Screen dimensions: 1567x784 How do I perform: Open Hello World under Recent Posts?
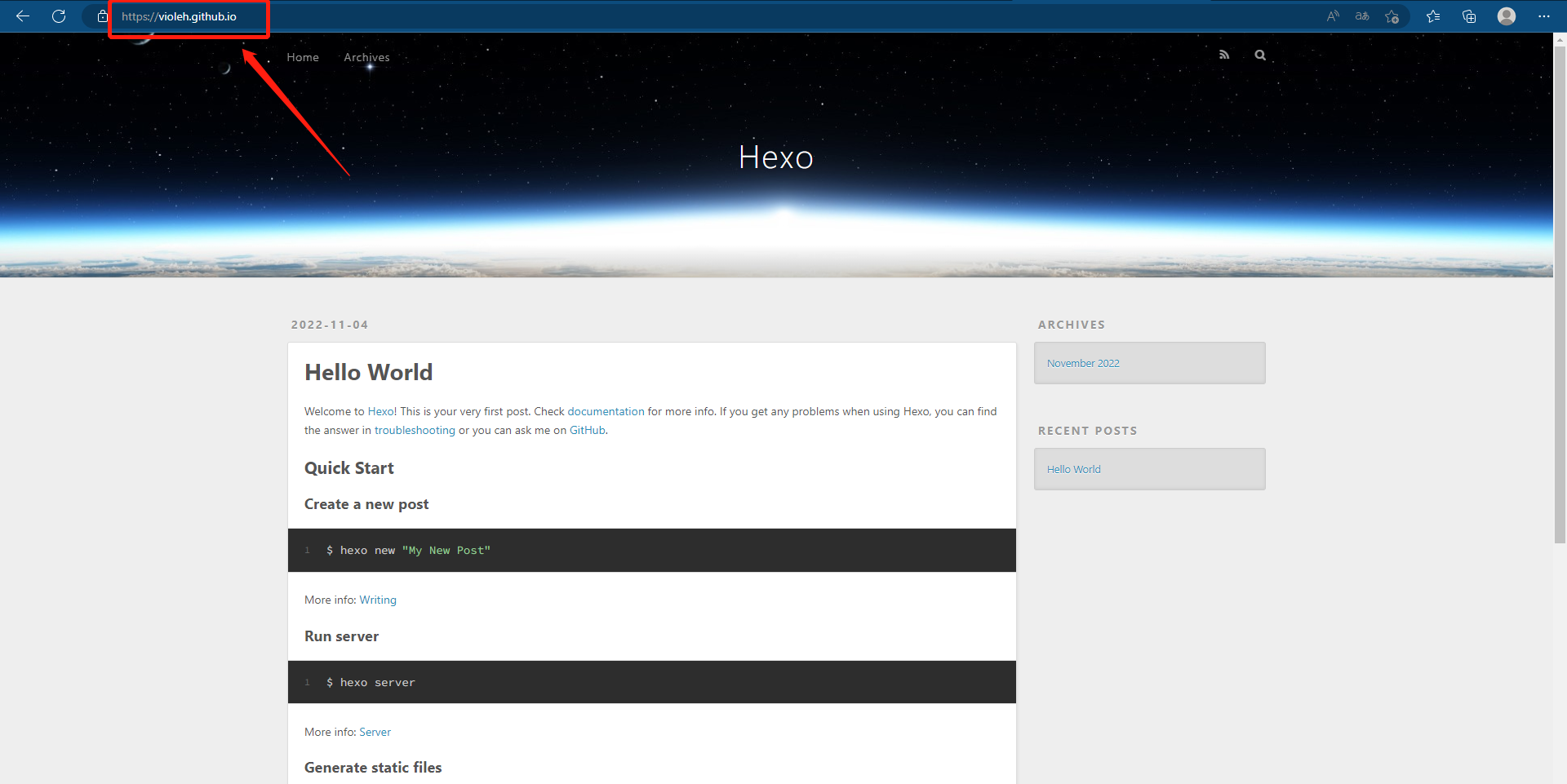pos(1073,469)
